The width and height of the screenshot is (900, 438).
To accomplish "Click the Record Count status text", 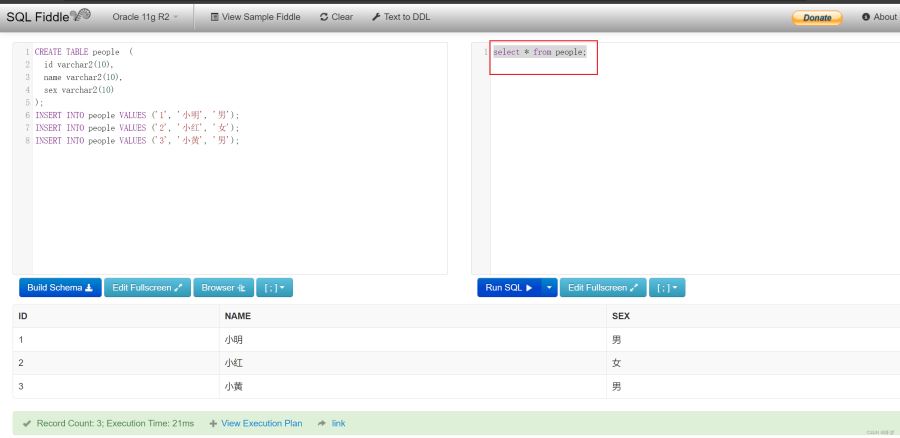I will coord(115,424).
